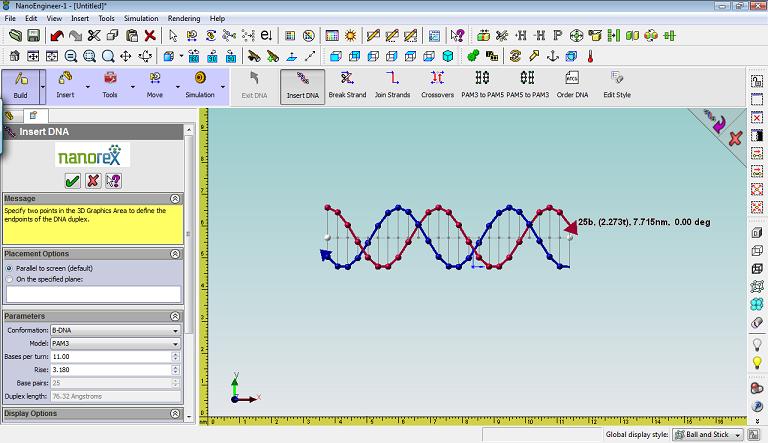Open the Rendering menu
768x443 pixels.
point(184,18)
